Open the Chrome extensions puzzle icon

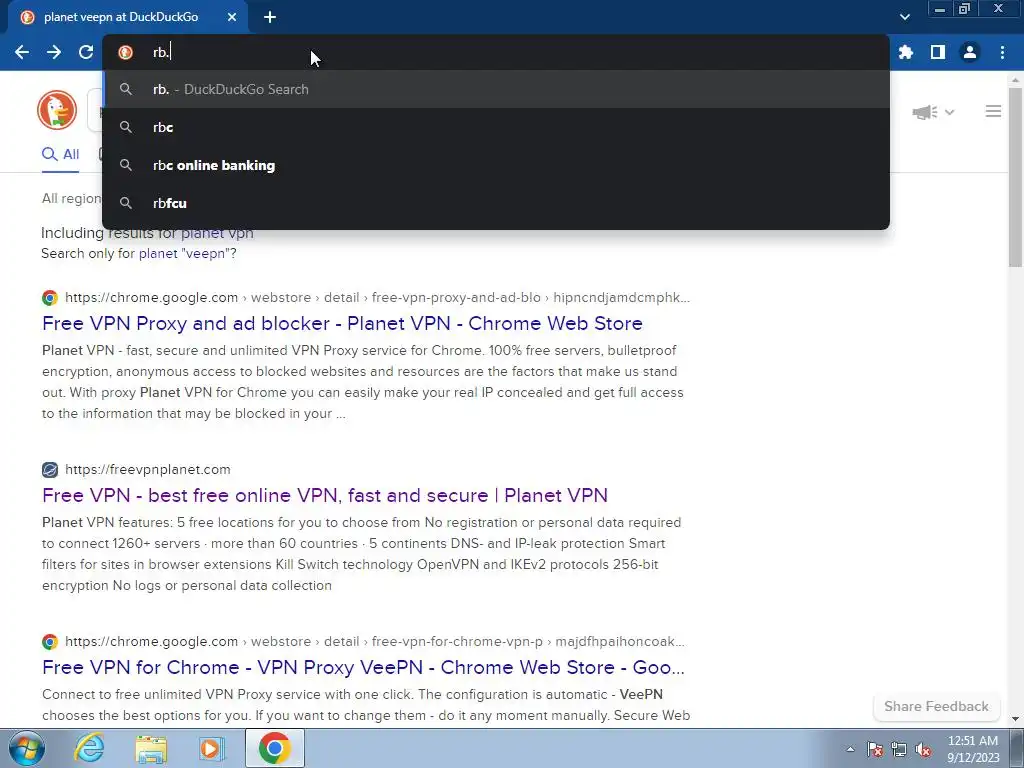pyautogui.click(x=906, y=52)
